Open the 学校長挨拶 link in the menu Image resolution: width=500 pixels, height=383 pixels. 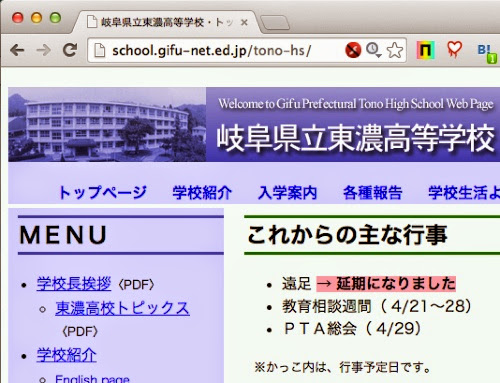pos(74,284)
